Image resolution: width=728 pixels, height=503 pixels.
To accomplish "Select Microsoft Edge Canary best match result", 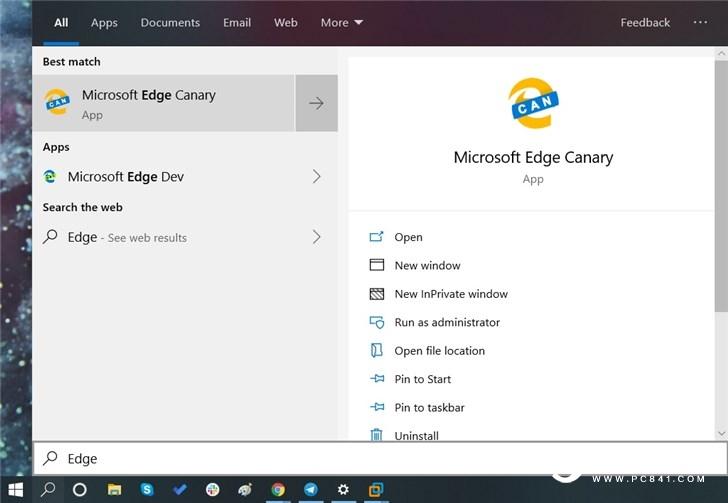I will pyautogui.click(x=163, y=103).
